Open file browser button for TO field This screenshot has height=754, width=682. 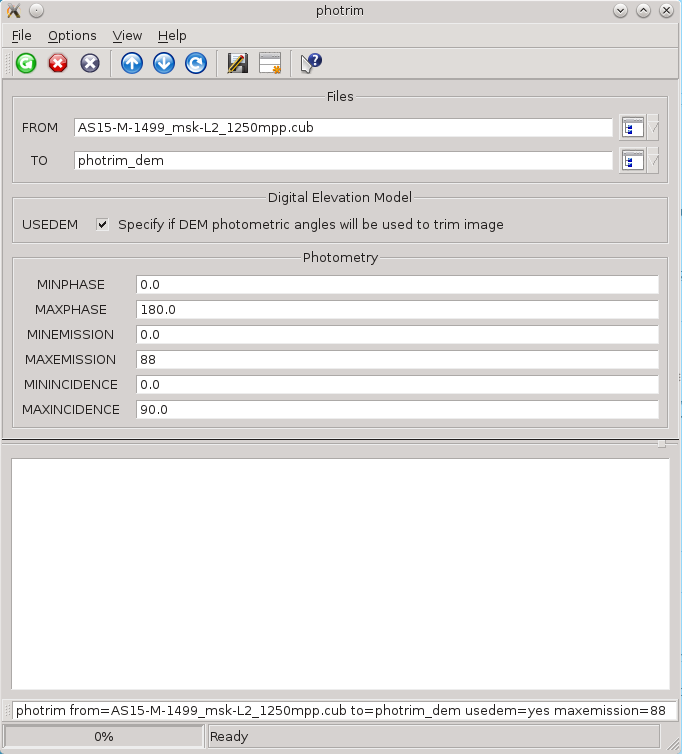tap(632, 161)
